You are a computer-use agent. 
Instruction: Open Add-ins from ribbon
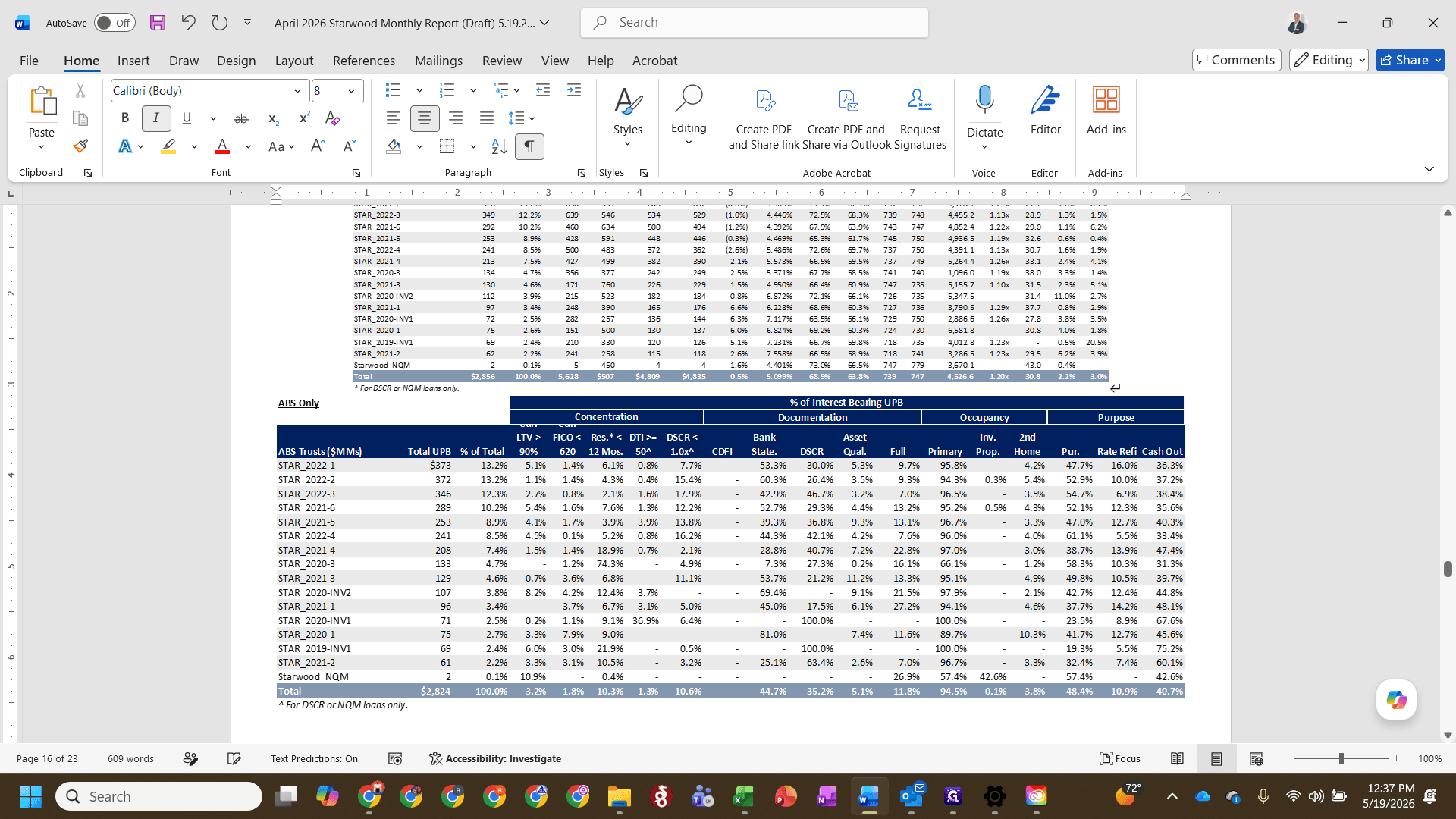coord(1106,111)
